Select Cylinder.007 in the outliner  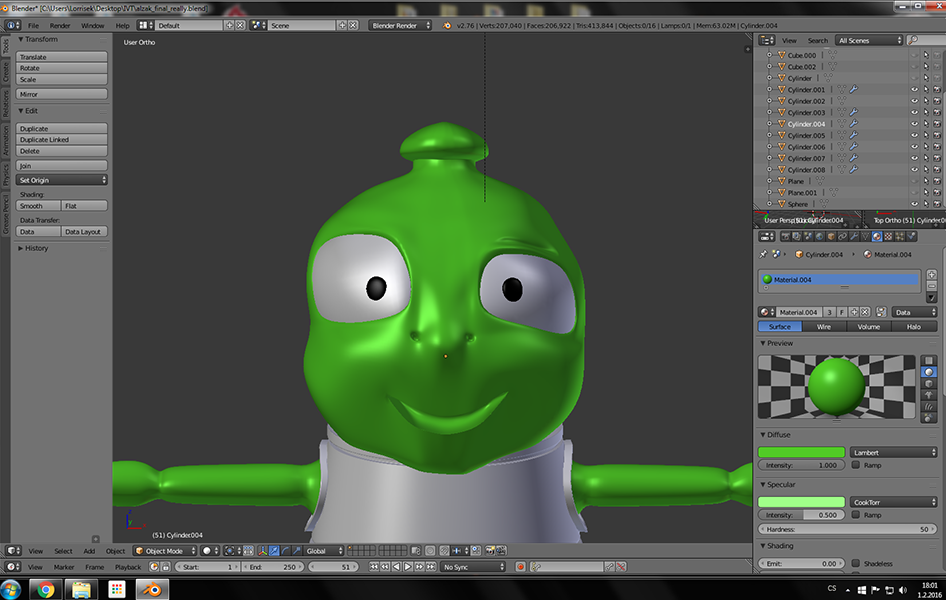click(x=806, y=158)
